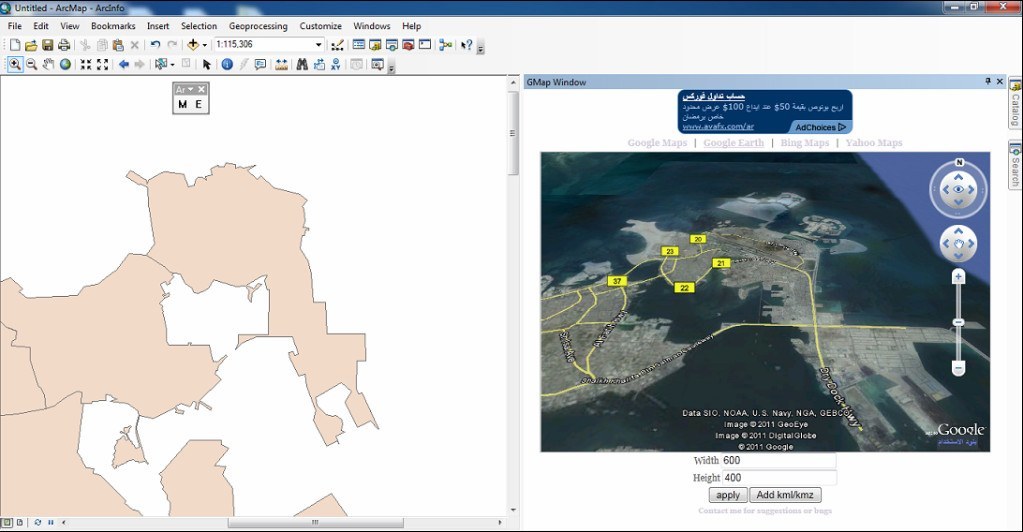The width and height of the screenshot is (1023, 532).
Task: Click north N on look compass
Action: 959,163
